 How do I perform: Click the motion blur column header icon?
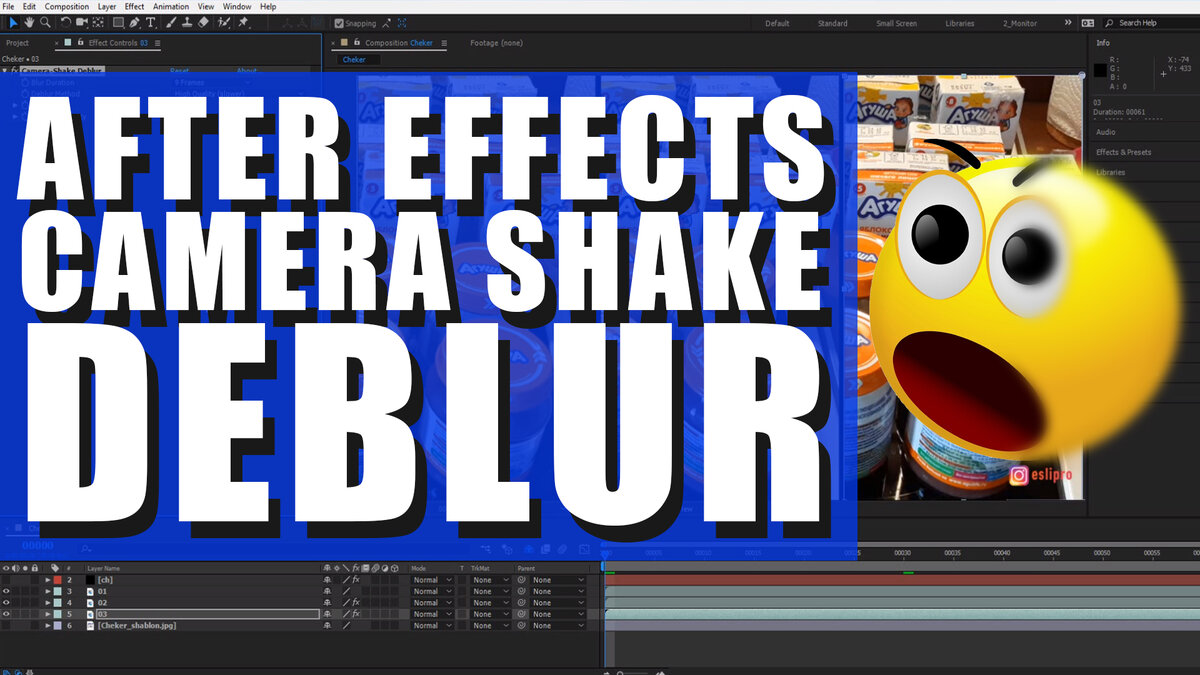pyautogui.click(x=375, y=568)
